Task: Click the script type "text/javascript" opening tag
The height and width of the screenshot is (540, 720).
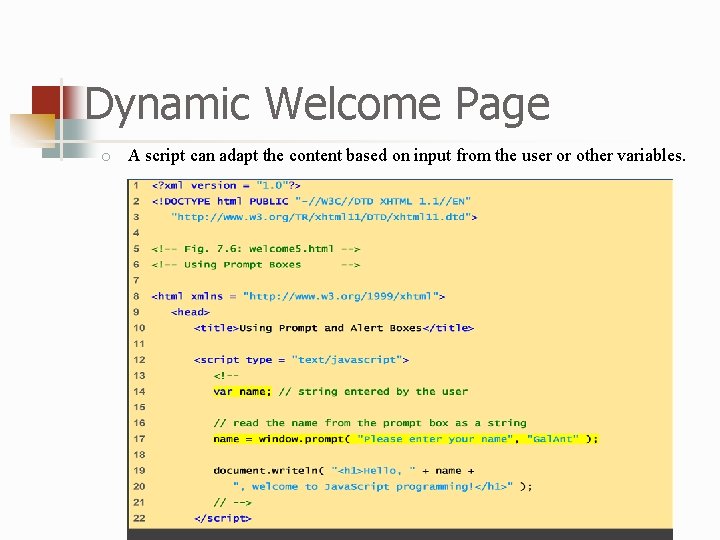Action: [301, 360]
